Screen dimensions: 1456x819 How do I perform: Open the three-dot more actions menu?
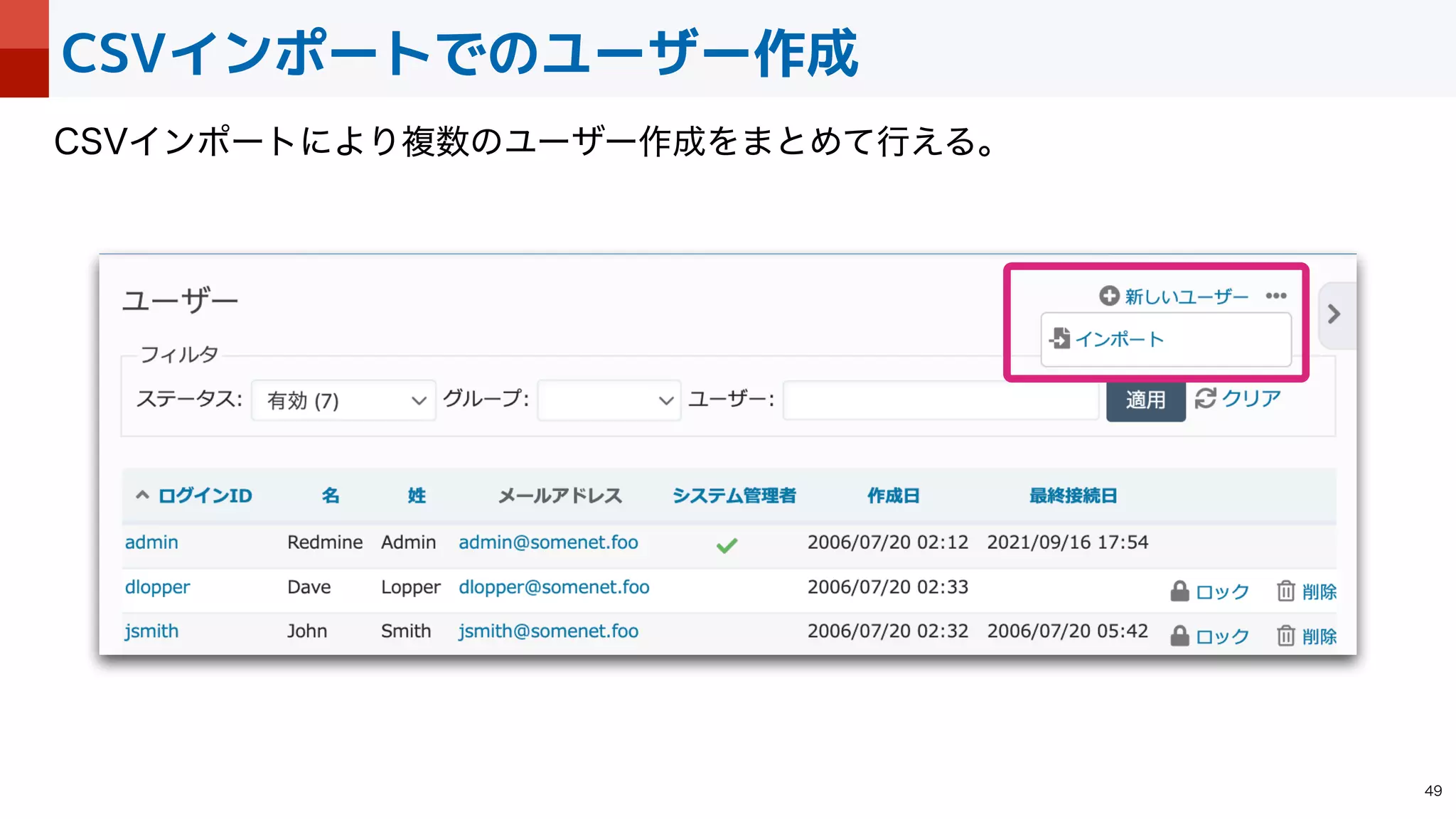[1276, 296]
